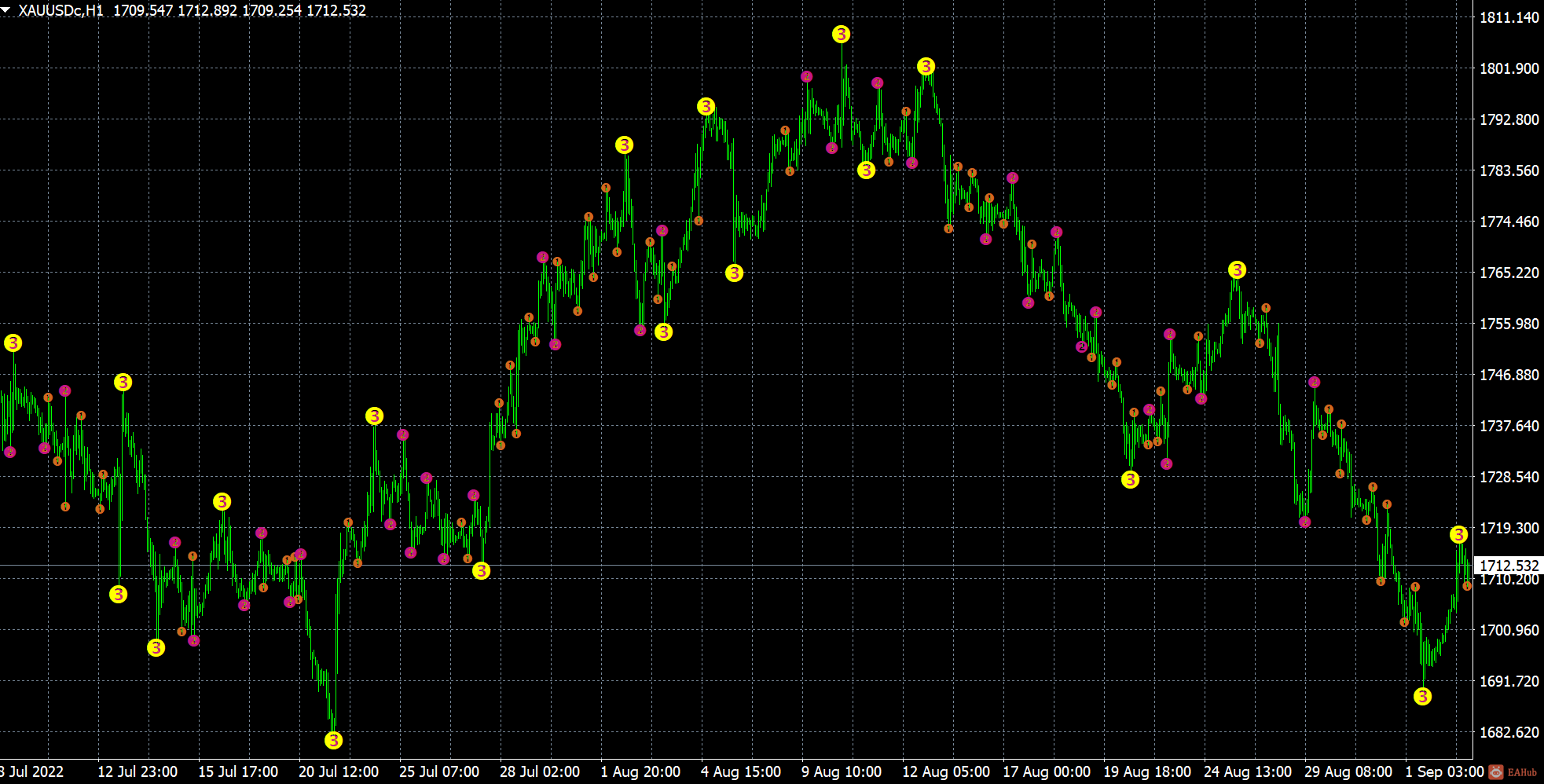This screenshot has height=784, width=1544.
Task: Click the 1691.720 price axis label
Action: (x=1509, y=681)
